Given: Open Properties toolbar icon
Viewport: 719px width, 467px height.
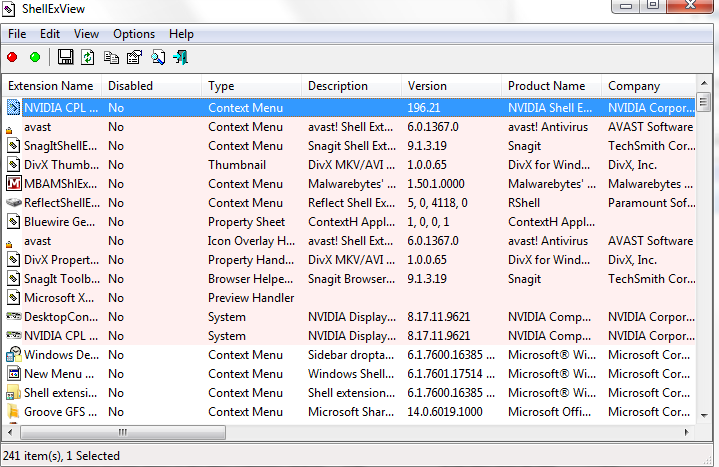Looking at the screenshot, I should (x=134, y=57).
